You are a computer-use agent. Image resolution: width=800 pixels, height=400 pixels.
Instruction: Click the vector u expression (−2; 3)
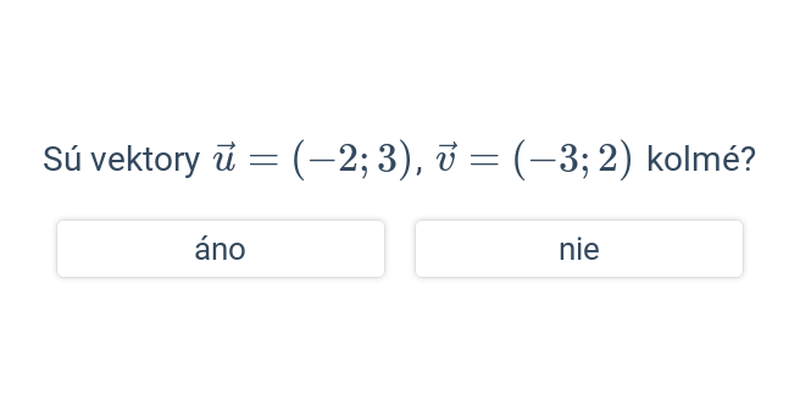click(352, 160)
